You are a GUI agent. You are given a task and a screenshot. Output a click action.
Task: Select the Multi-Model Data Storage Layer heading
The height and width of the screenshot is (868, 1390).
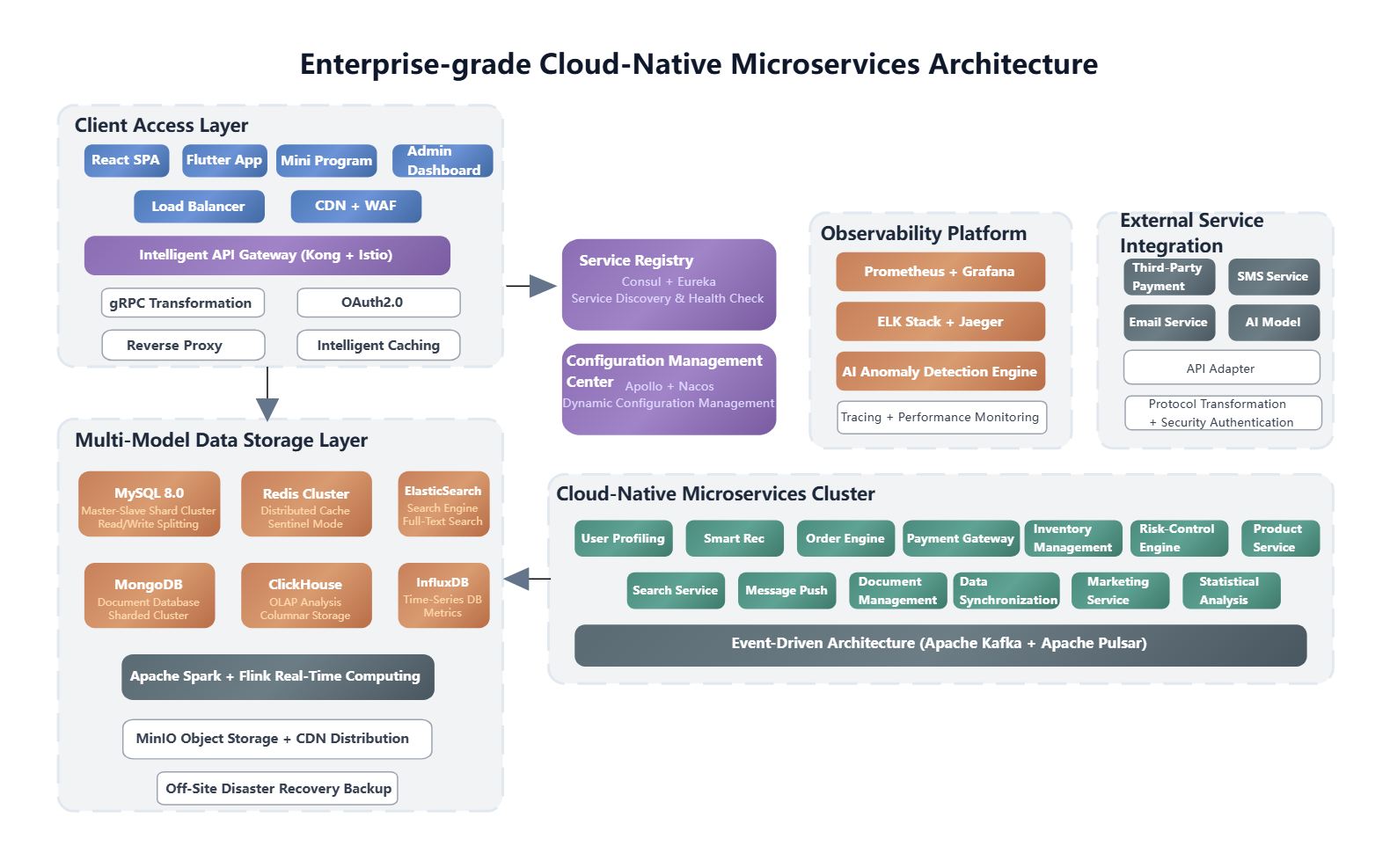[x=222, y=440]
